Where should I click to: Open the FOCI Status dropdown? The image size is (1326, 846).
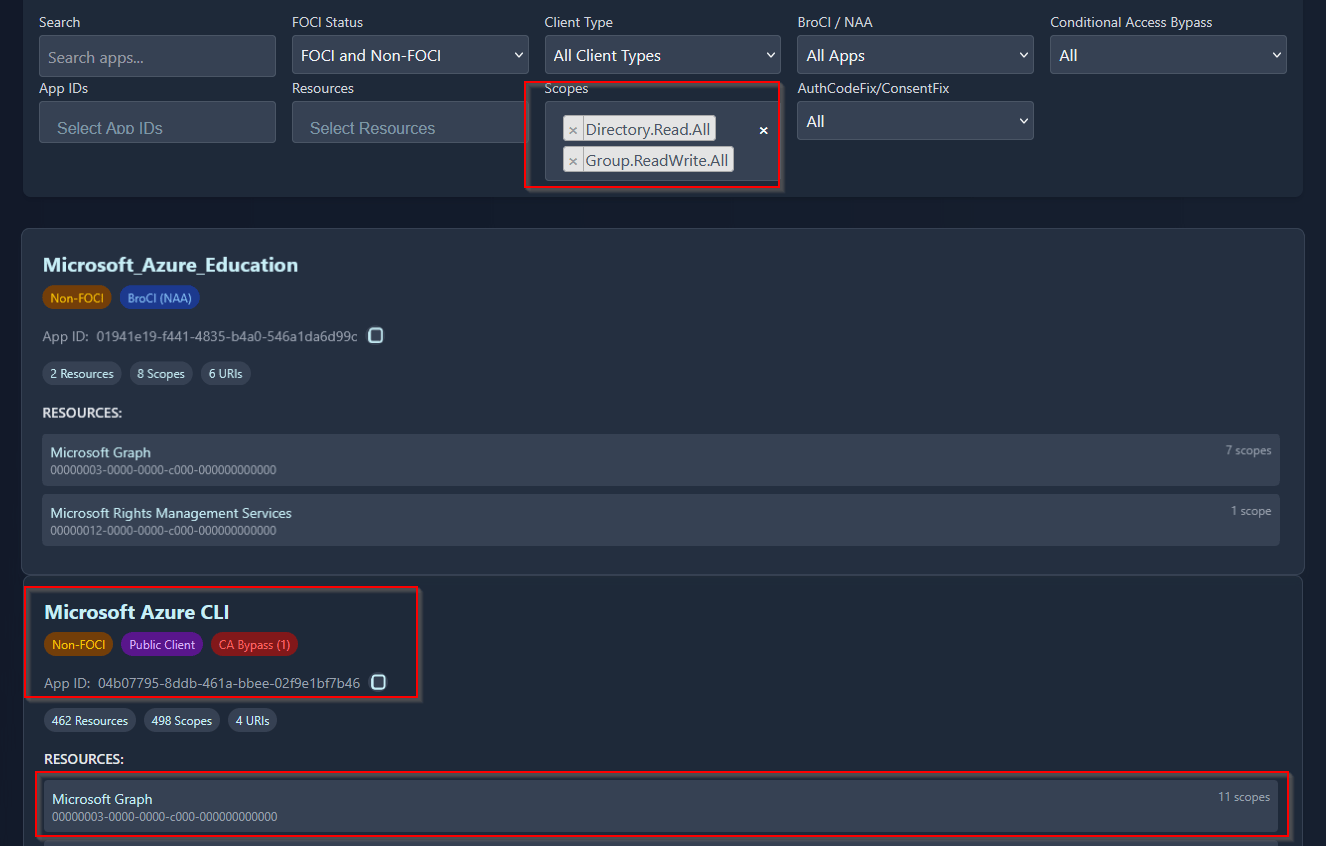click(x=410, y=56)
